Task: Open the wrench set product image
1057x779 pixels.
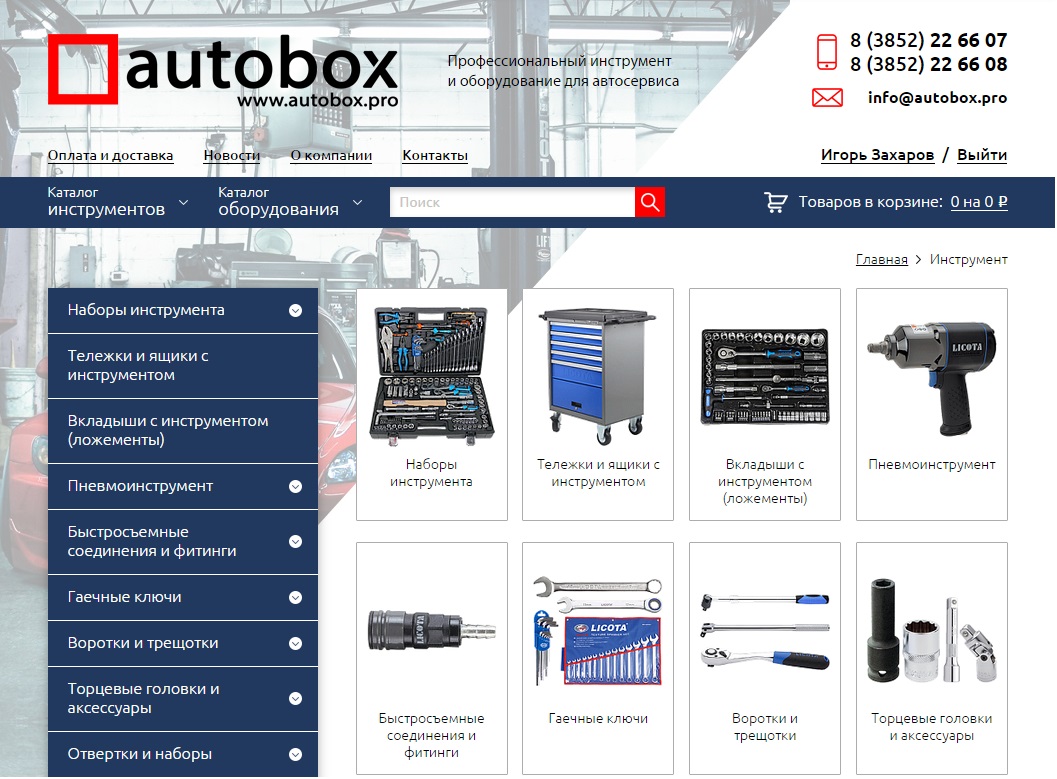Action: point(598,630)
